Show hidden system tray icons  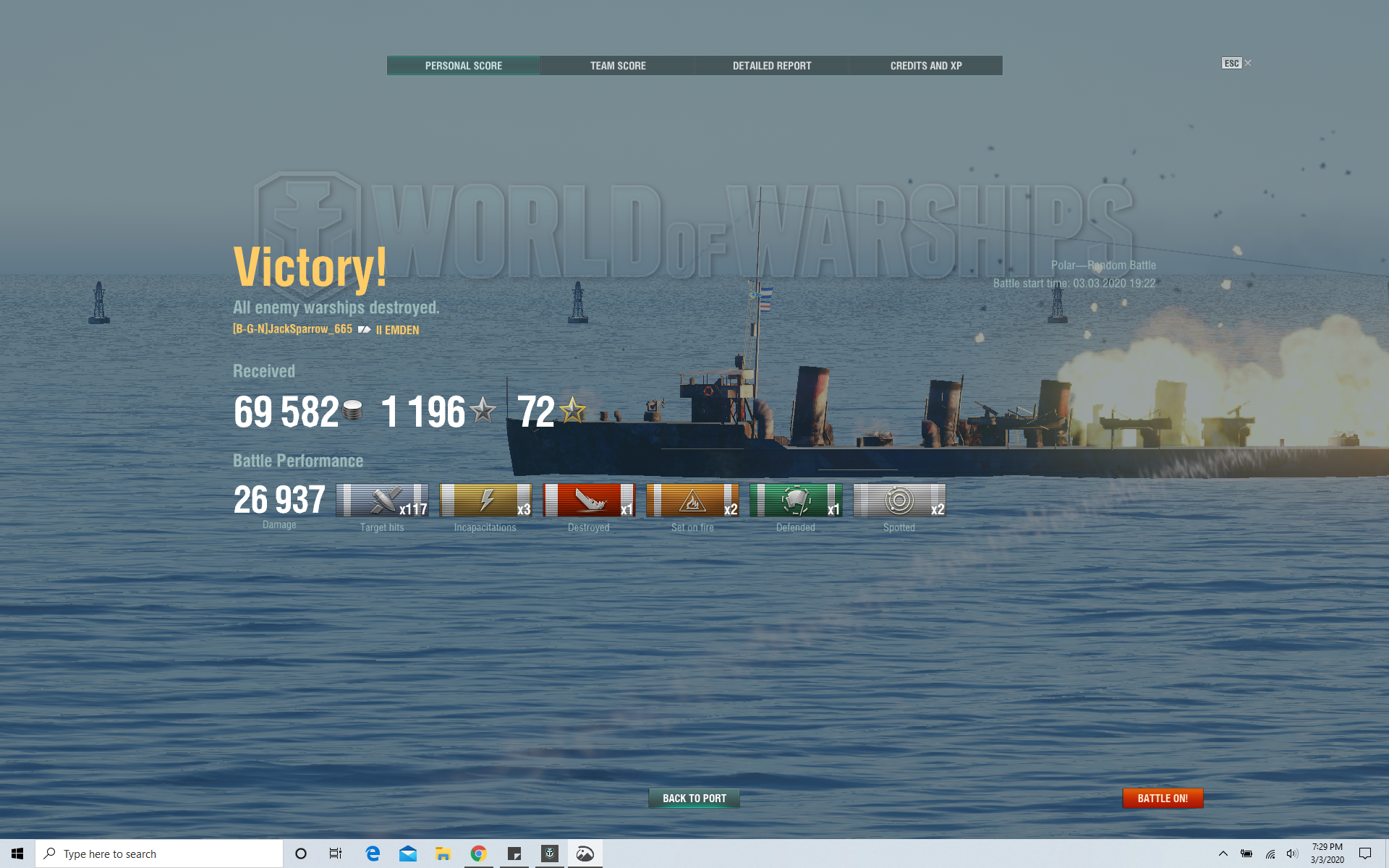pyautogui.click(x=1223, y=854)
